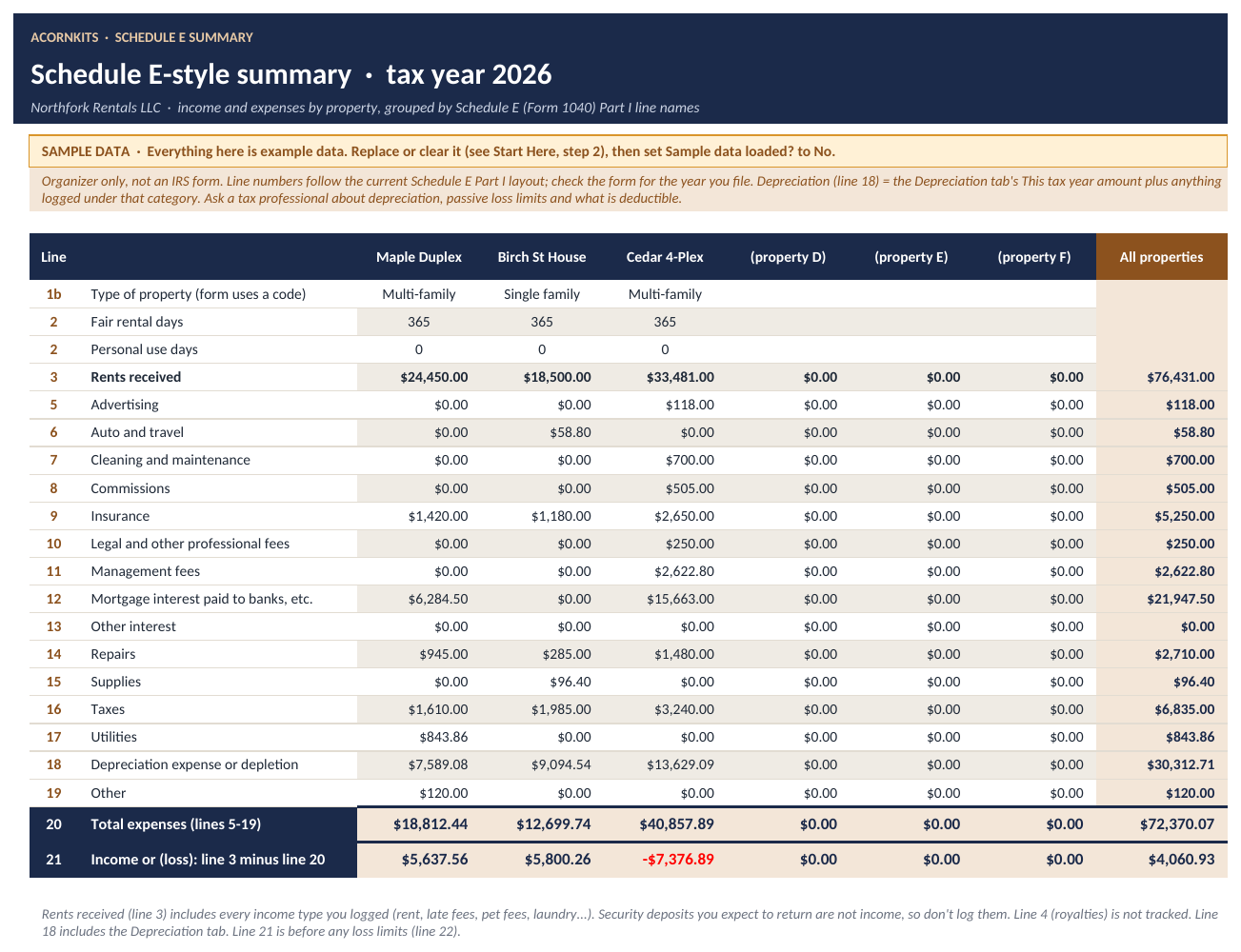Select Birch St House Single family cell
The width and height of the screenshot is (1241, 952).
point(542,294)
